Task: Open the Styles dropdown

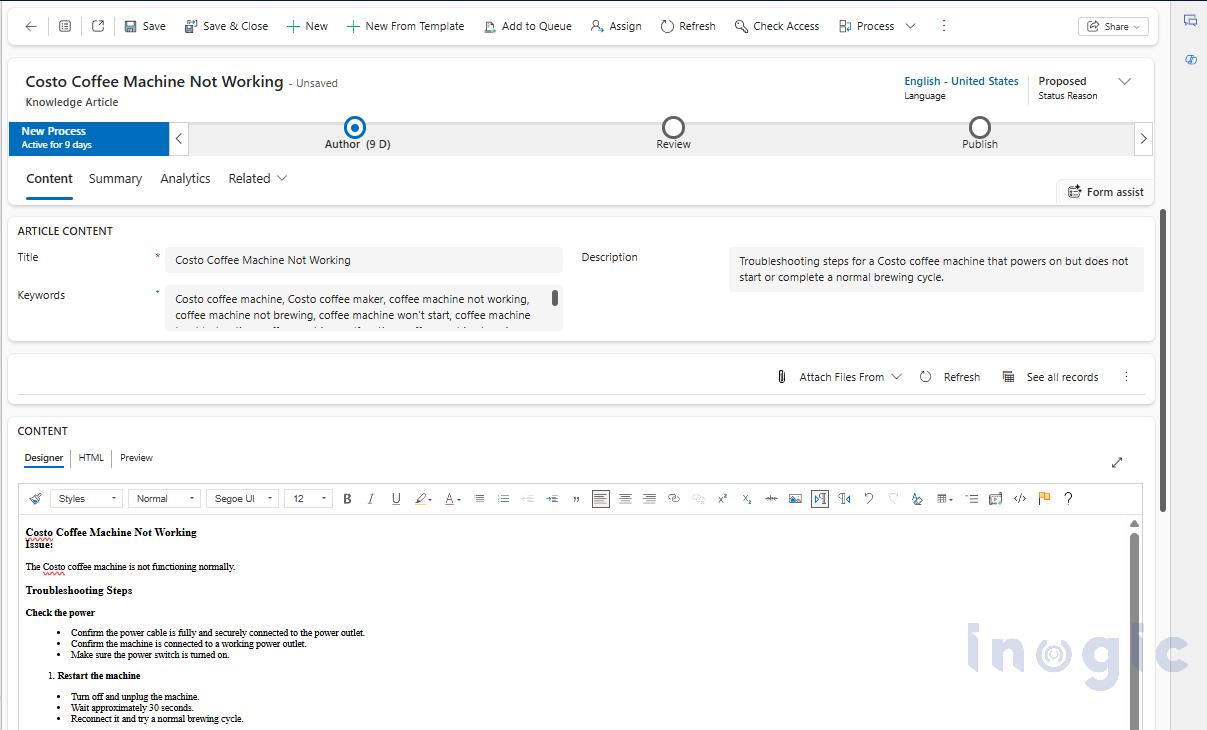Action: pos(86,498)
